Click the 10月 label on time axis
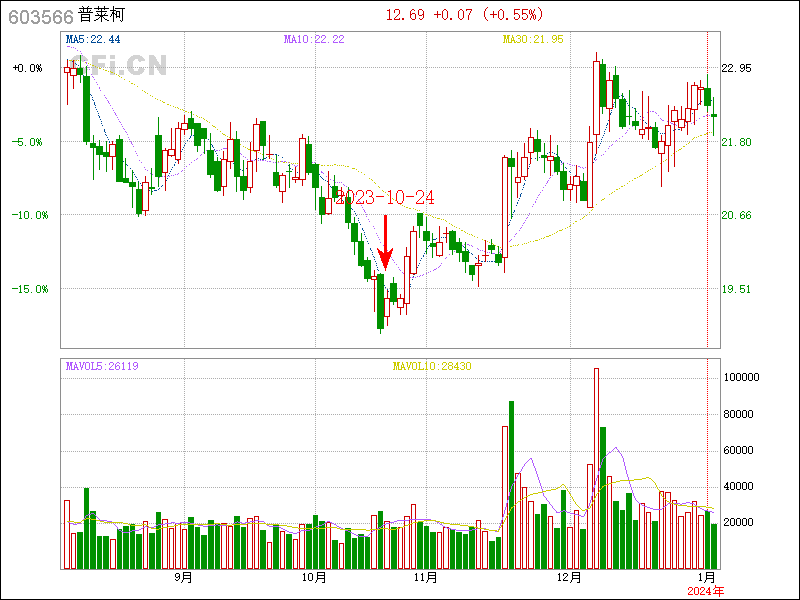This screenshot has height=600, width=800. (314, 577)
